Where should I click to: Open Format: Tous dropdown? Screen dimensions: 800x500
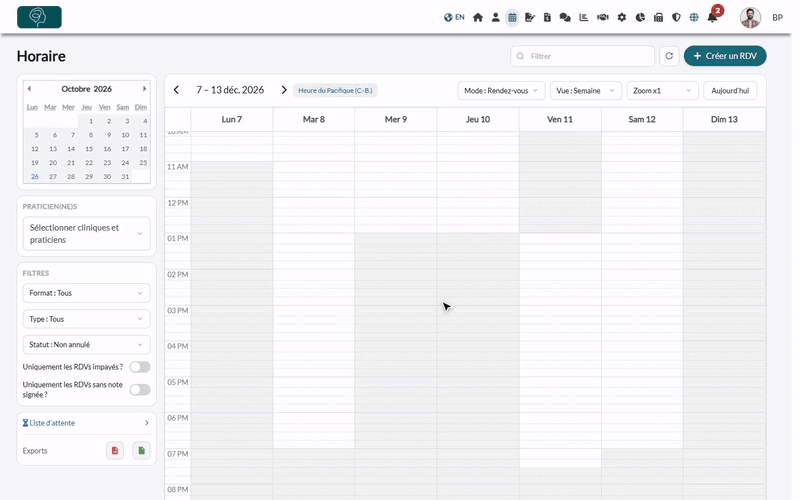(x=86, y=293)
